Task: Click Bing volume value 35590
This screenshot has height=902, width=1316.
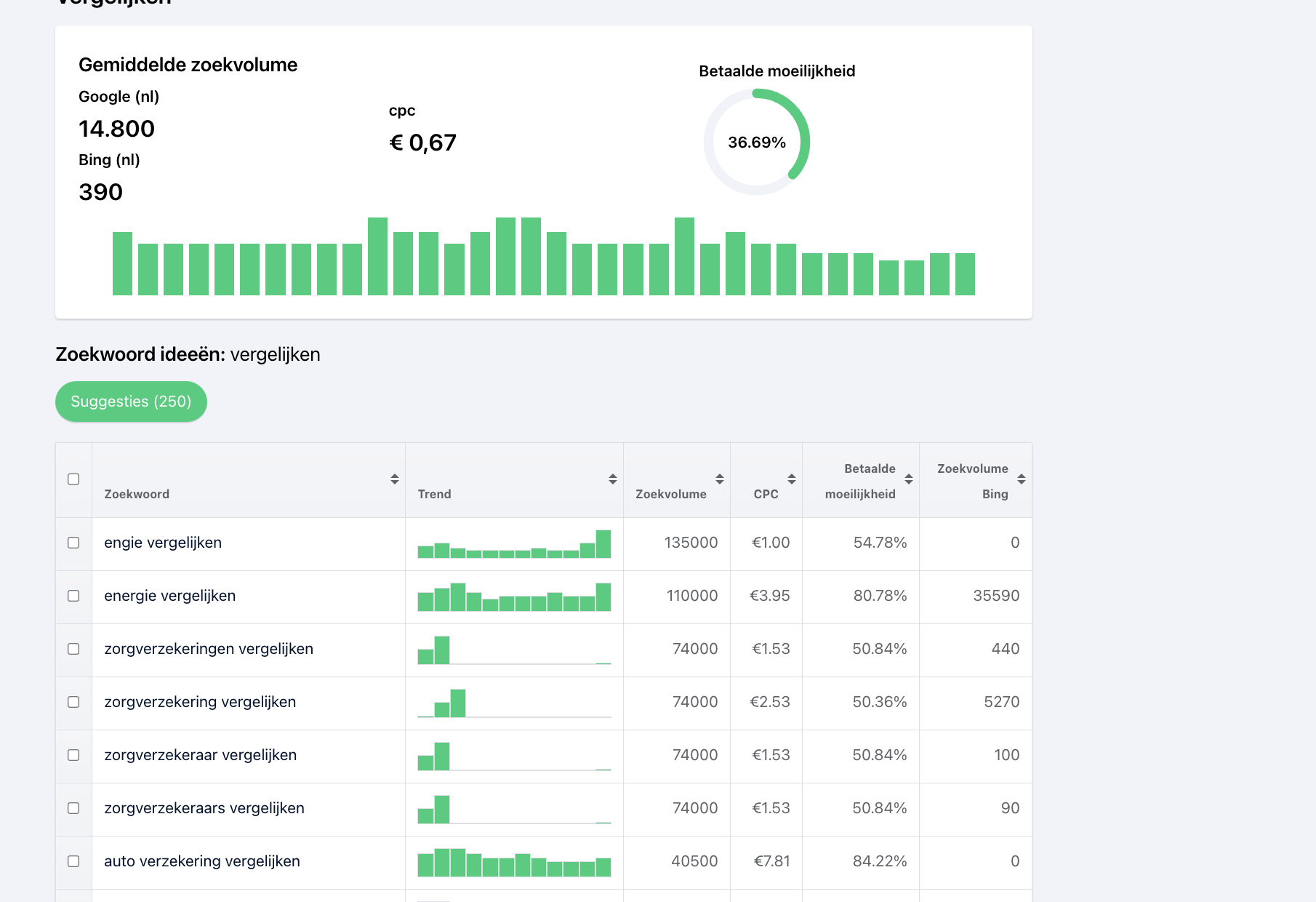Action: coord(996,596)
